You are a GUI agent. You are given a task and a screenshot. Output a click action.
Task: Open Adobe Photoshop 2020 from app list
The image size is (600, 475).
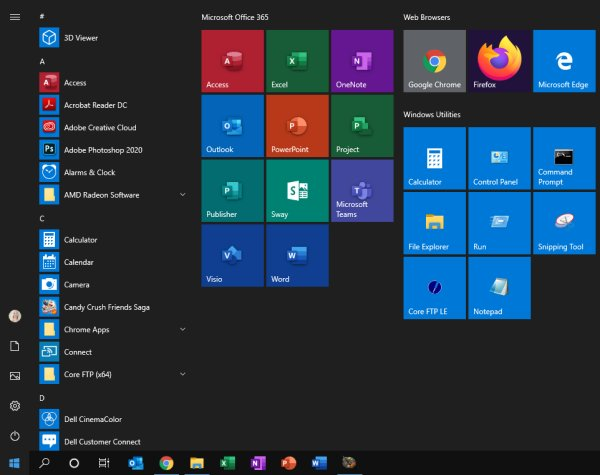[115, 150]
